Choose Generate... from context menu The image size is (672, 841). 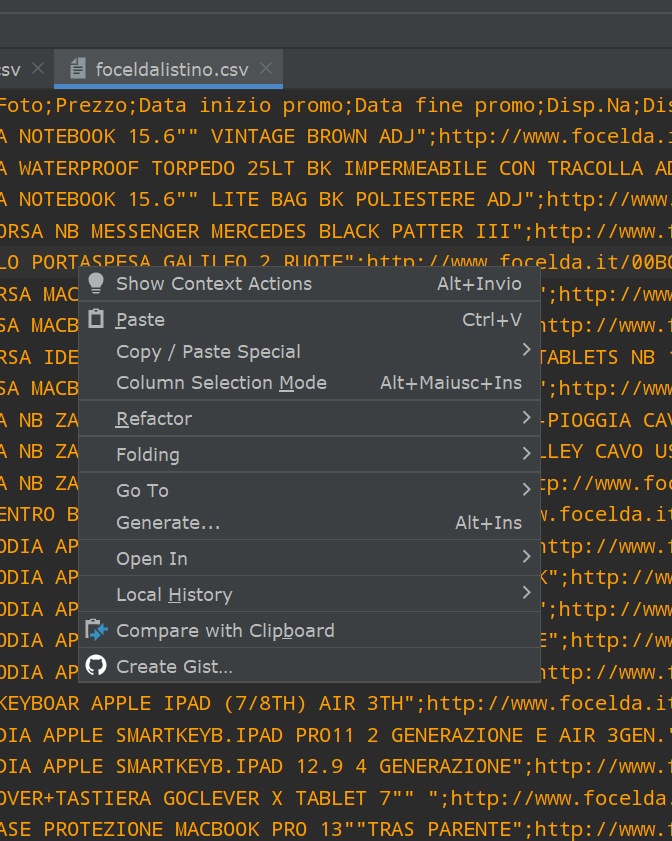click(309, 522)
